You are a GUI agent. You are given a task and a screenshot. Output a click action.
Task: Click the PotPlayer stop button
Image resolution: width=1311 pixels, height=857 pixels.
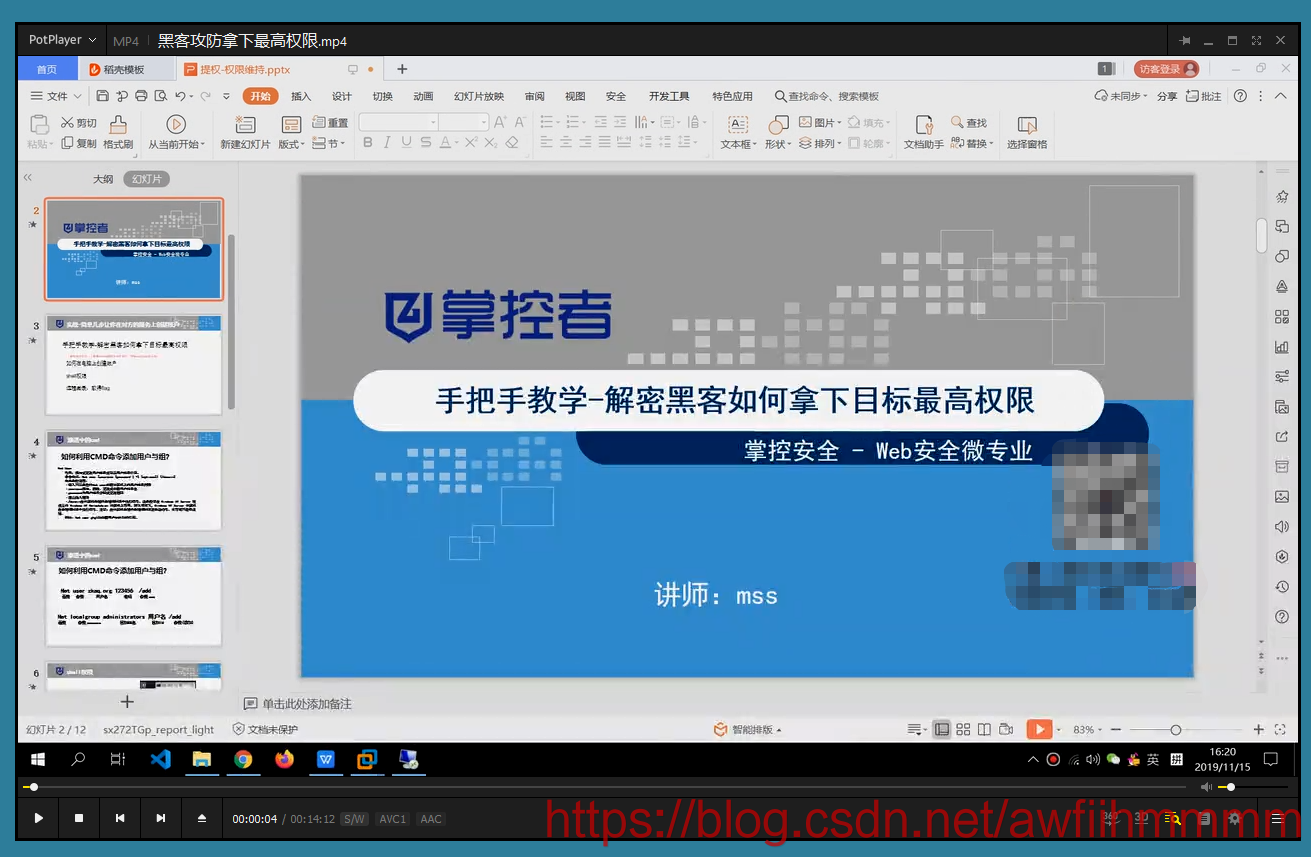[79, 818]
